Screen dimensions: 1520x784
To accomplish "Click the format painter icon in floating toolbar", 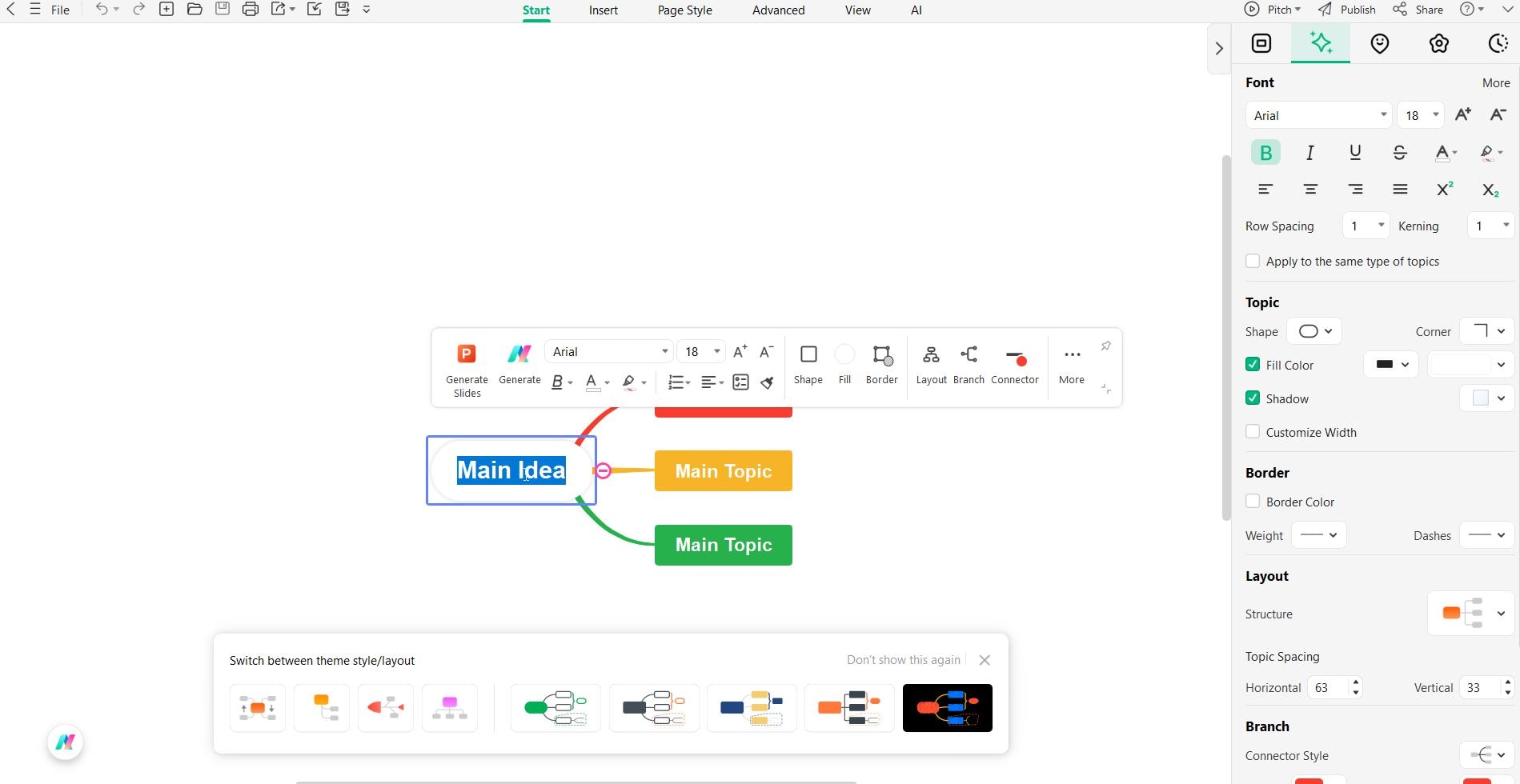I will 766,382.
